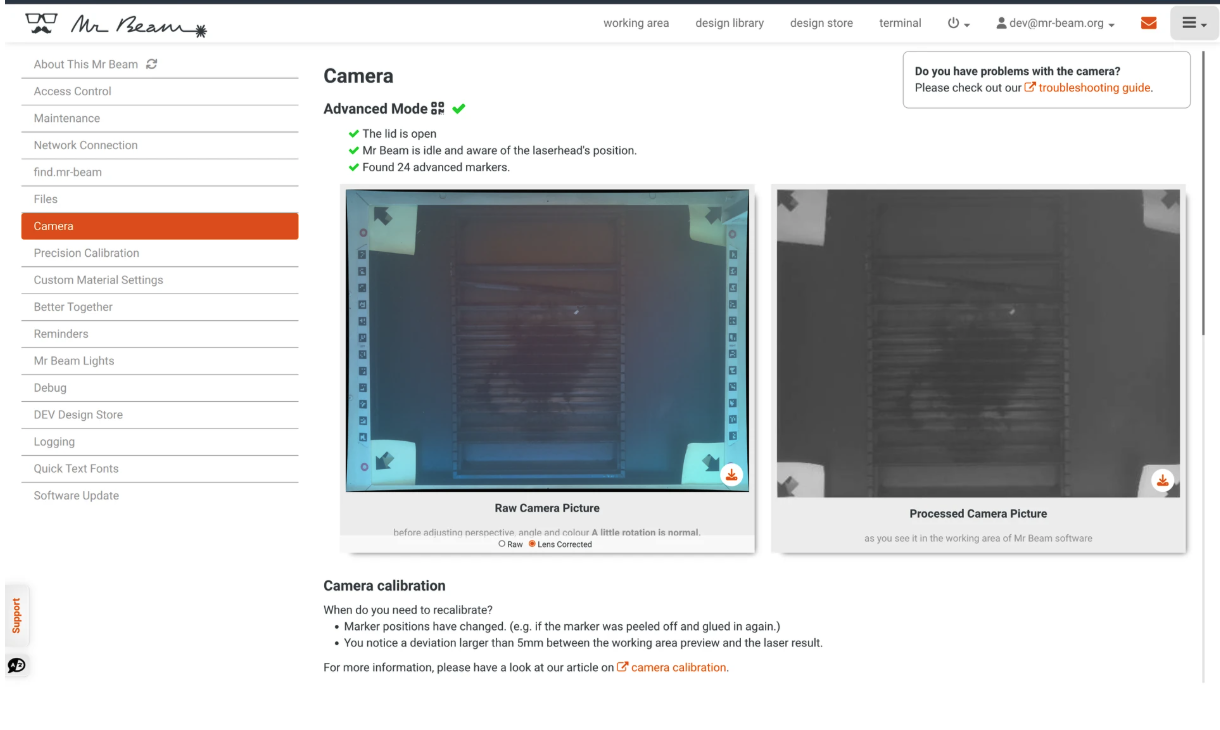Viewport: 1220px width, 730px height.
Task: Select the Lens Corrected radio button
Action: tap(533, 544)
